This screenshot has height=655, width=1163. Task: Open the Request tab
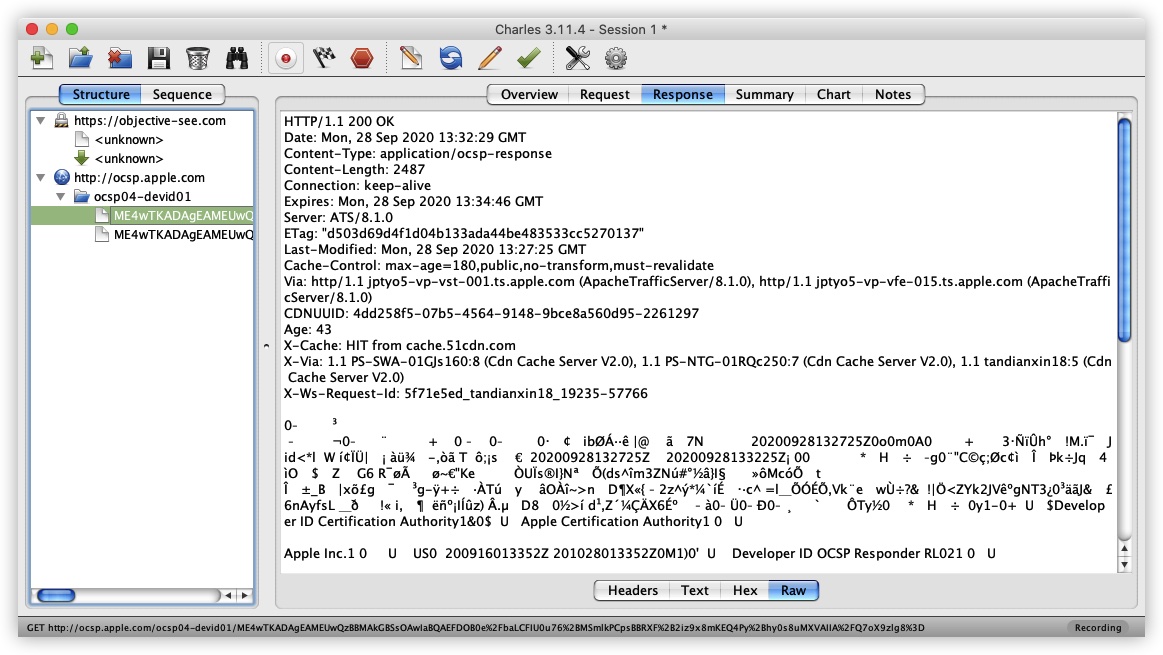pos(604,94)
